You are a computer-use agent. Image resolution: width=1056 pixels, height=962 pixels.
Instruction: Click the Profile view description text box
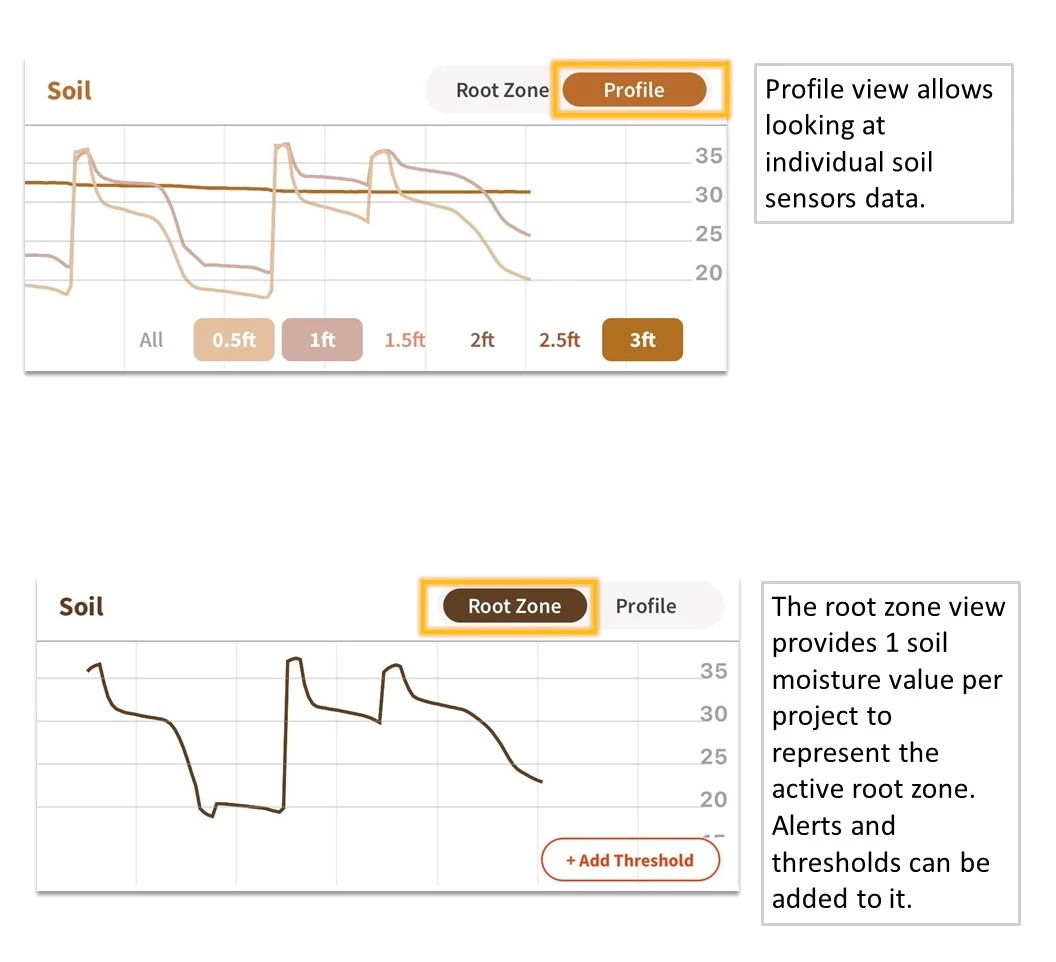point(883,143)
